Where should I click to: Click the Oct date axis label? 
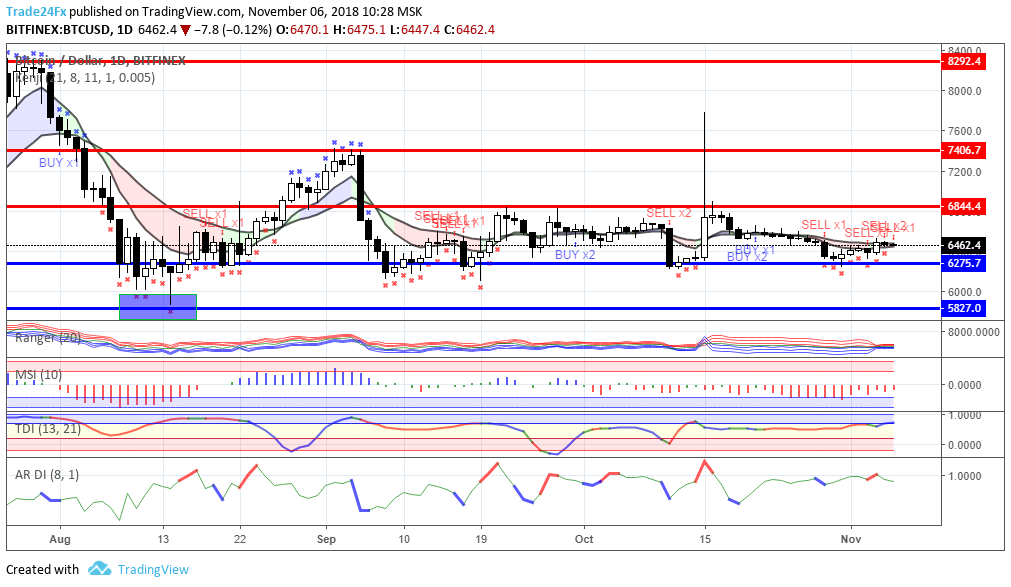584,539
